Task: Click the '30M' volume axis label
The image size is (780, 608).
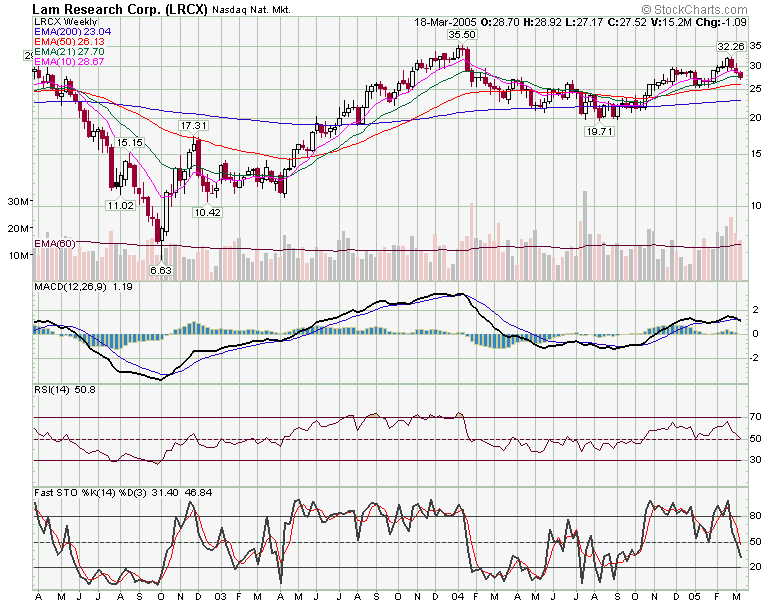Action: (19, 202)
